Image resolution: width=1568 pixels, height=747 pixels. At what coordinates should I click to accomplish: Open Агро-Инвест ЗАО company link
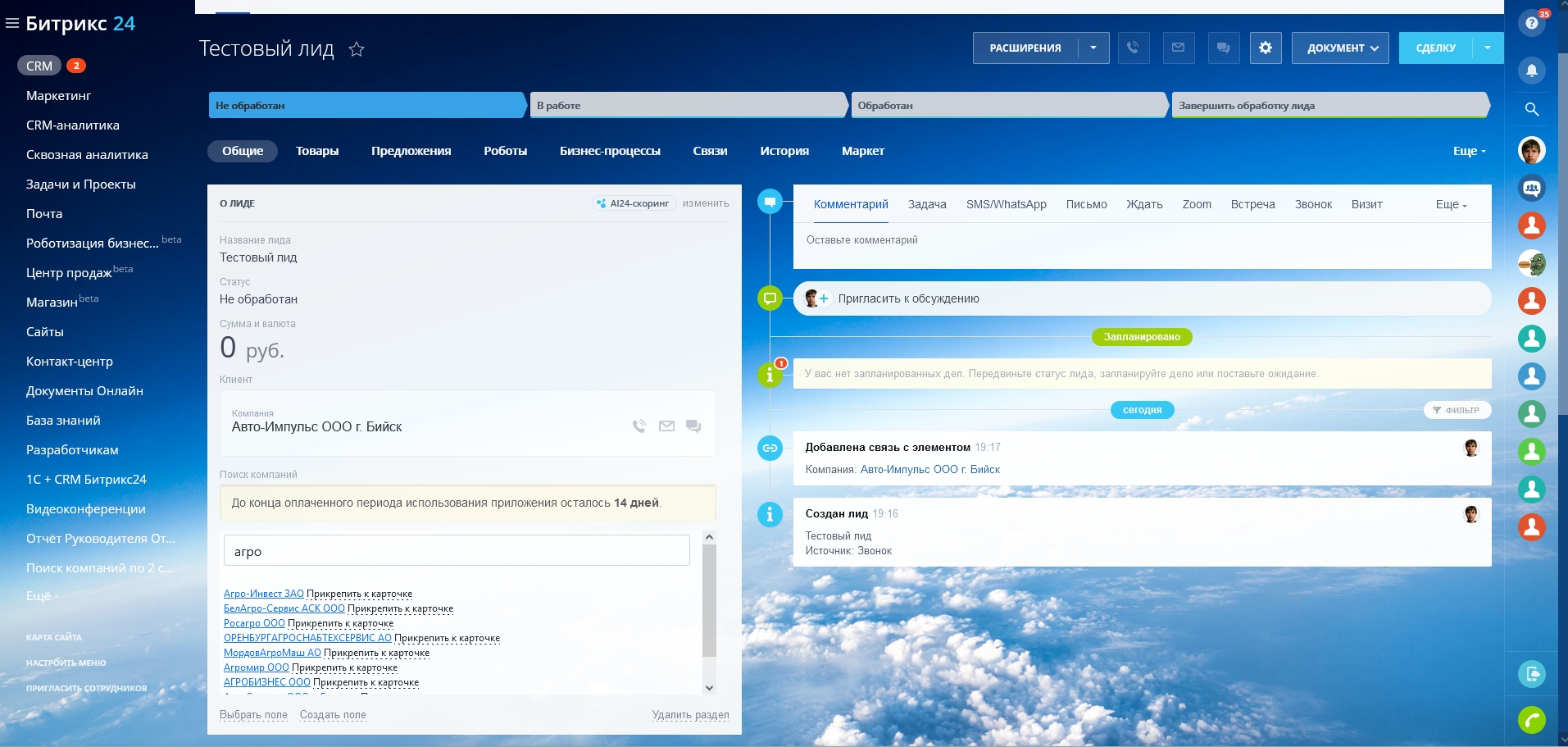click(x=263, y=594)
